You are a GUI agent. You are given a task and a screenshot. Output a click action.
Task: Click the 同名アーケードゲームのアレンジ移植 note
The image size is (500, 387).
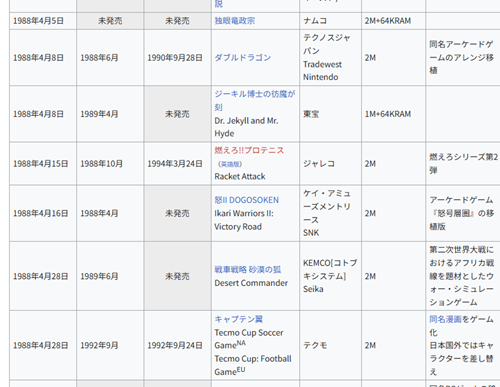click(x=461, y=57)
